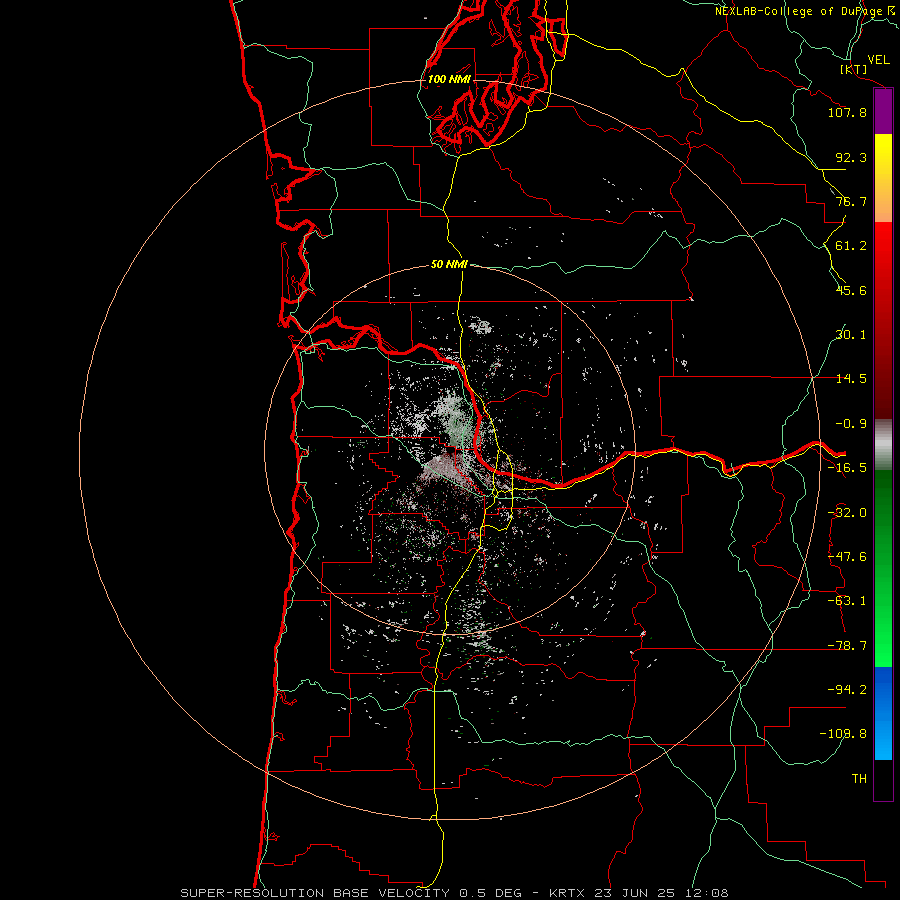Click the -63.1 value on the velocity scale

pyautogui.click(x=847, y=601)
